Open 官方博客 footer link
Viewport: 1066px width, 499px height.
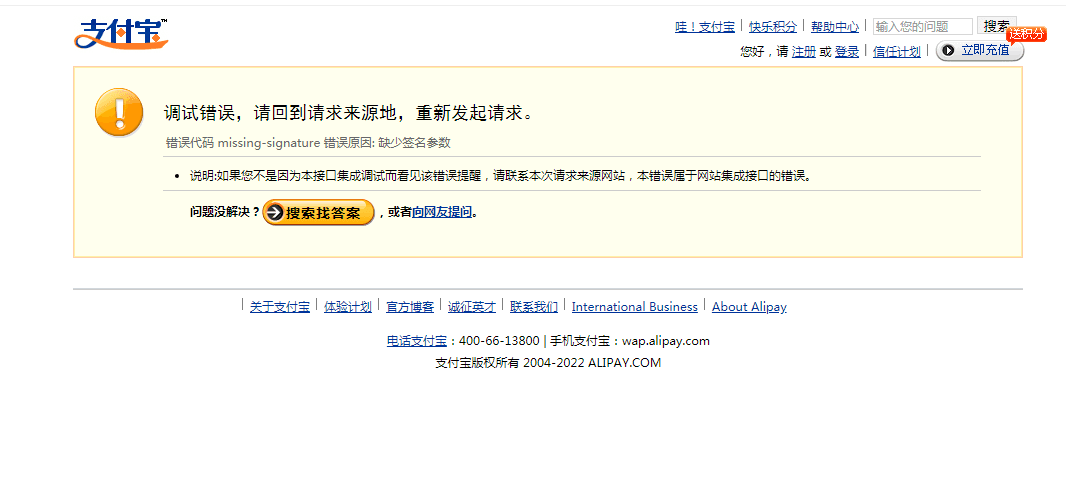[410, 307]
